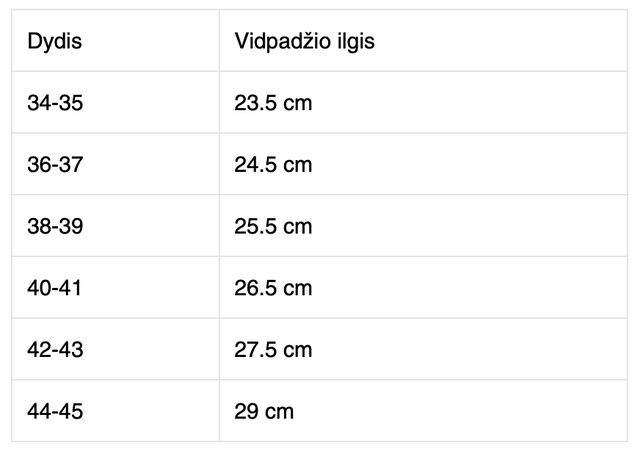Click the size matching 26.5 cm
Viewport: 640px width, 451px height.
pos(54,288)
